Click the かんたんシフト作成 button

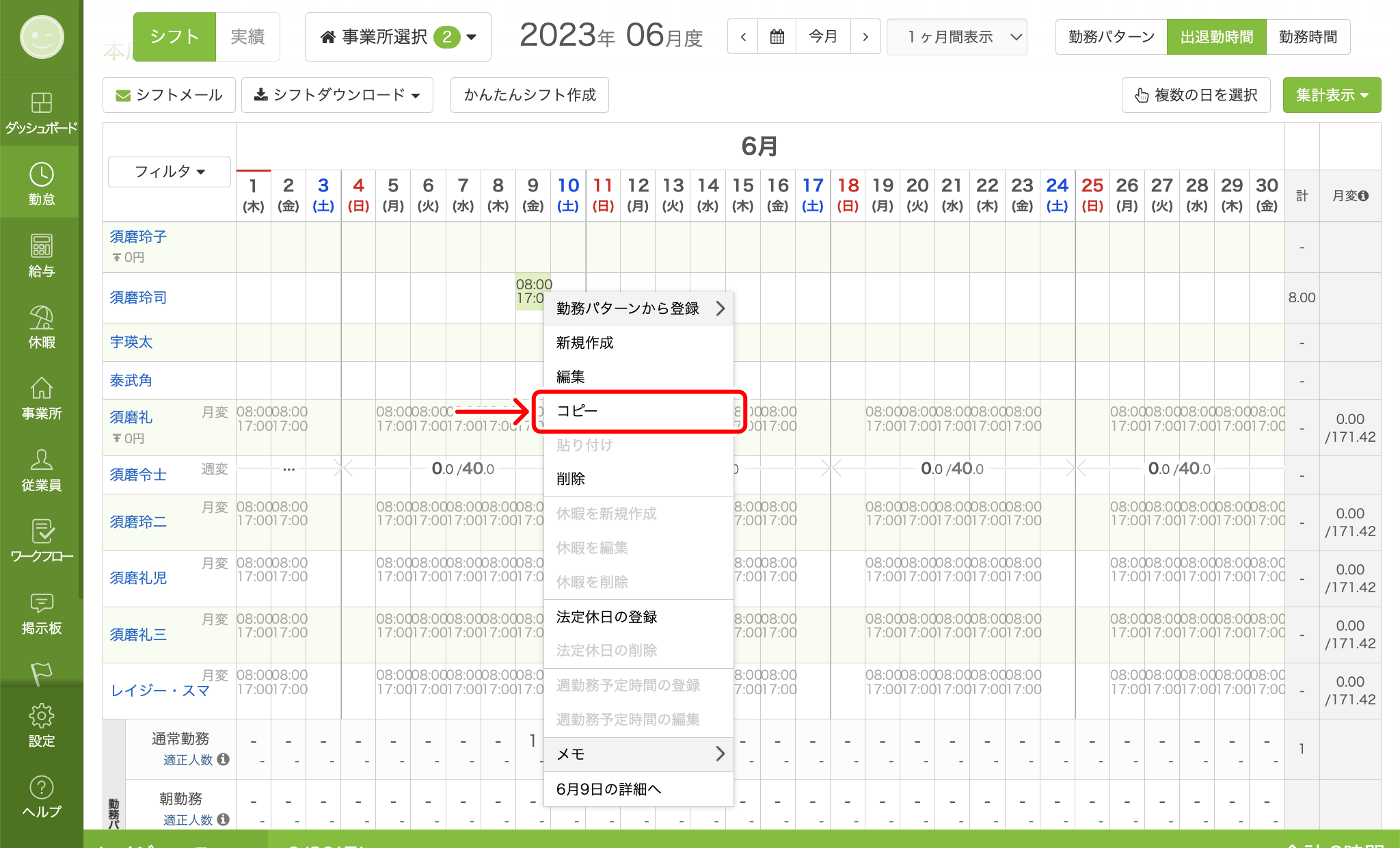[x=529, y=95]
